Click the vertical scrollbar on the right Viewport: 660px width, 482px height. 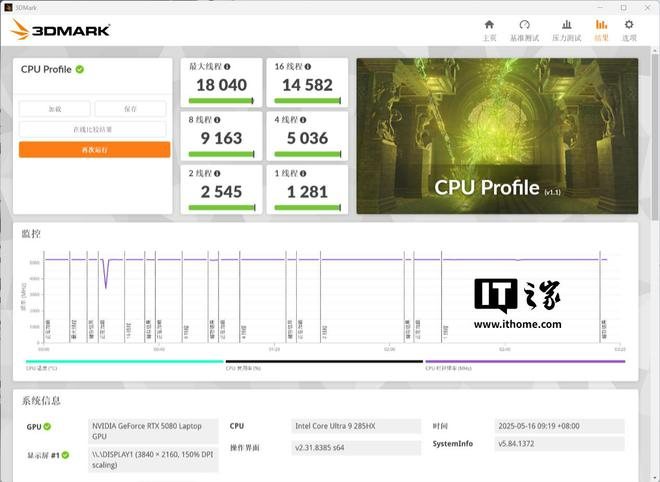coord(655,135)
